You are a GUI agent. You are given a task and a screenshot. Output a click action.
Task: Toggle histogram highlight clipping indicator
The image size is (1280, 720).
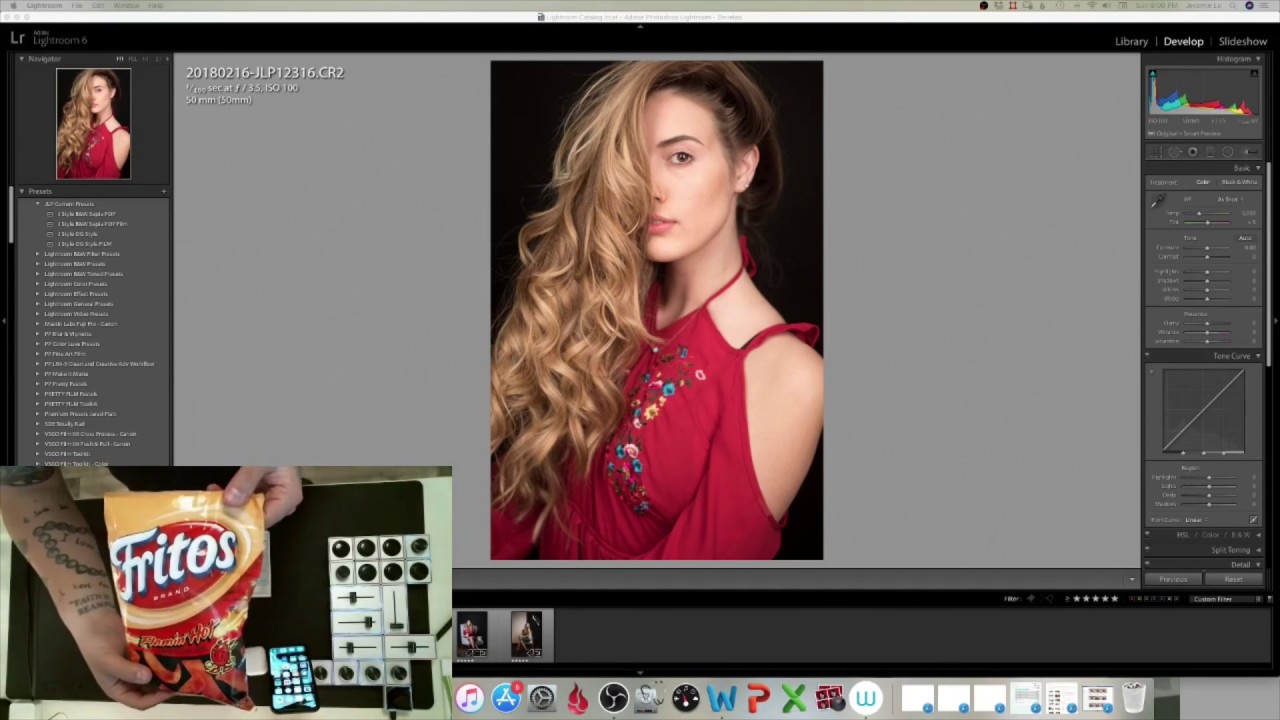coord(1255,74)
